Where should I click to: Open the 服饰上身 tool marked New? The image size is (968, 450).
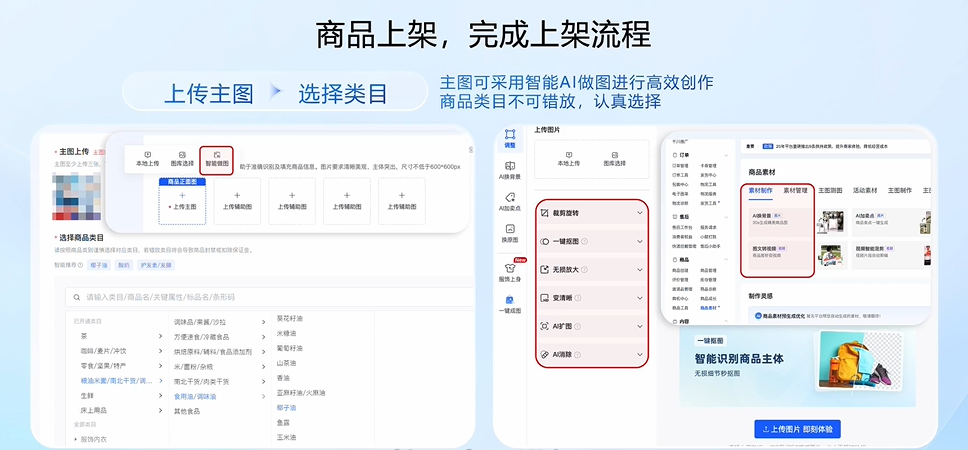coord(510,271)
